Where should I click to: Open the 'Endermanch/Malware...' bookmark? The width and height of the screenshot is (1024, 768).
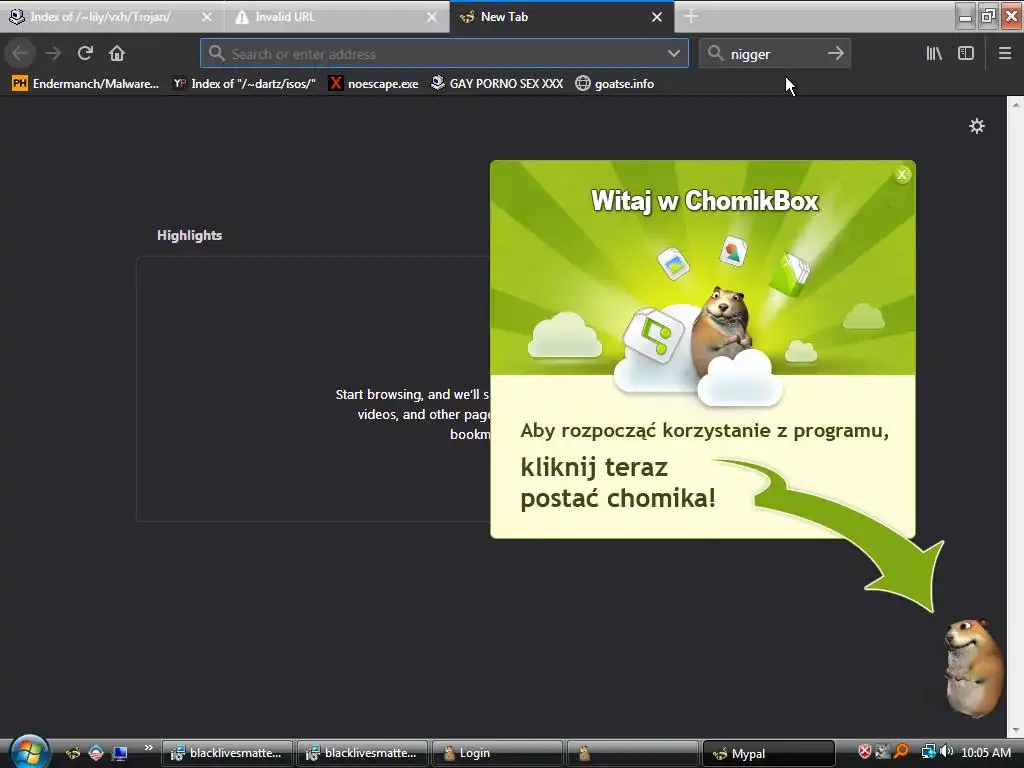pyautogui.click(x=86, y=84)
